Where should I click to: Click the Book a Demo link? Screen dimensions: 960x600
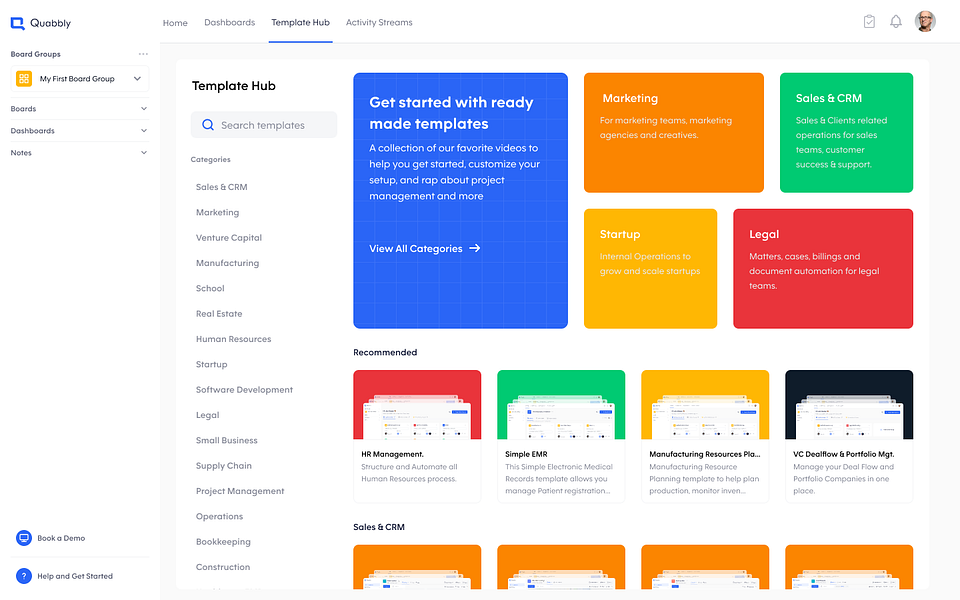[x=61, y=538]
